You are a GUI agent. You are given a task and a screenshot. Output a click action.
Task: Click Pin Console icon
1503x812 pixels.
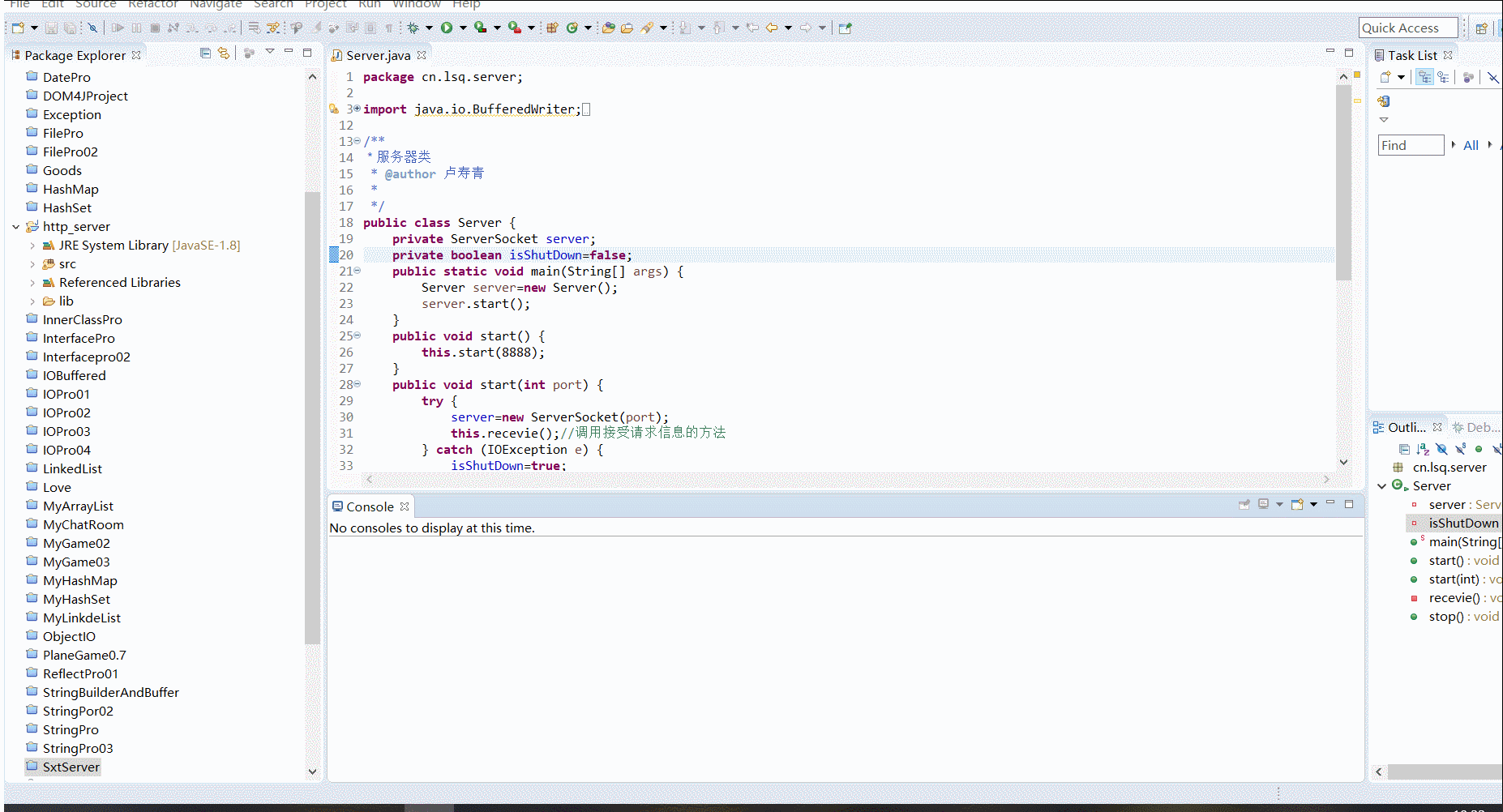1244,504
